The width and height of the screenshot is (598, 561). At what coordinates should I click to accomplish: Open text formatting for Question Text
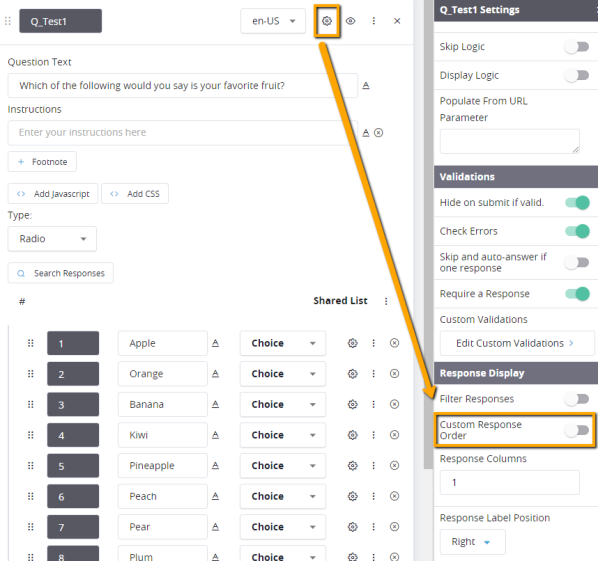click(x=366, y=85)
